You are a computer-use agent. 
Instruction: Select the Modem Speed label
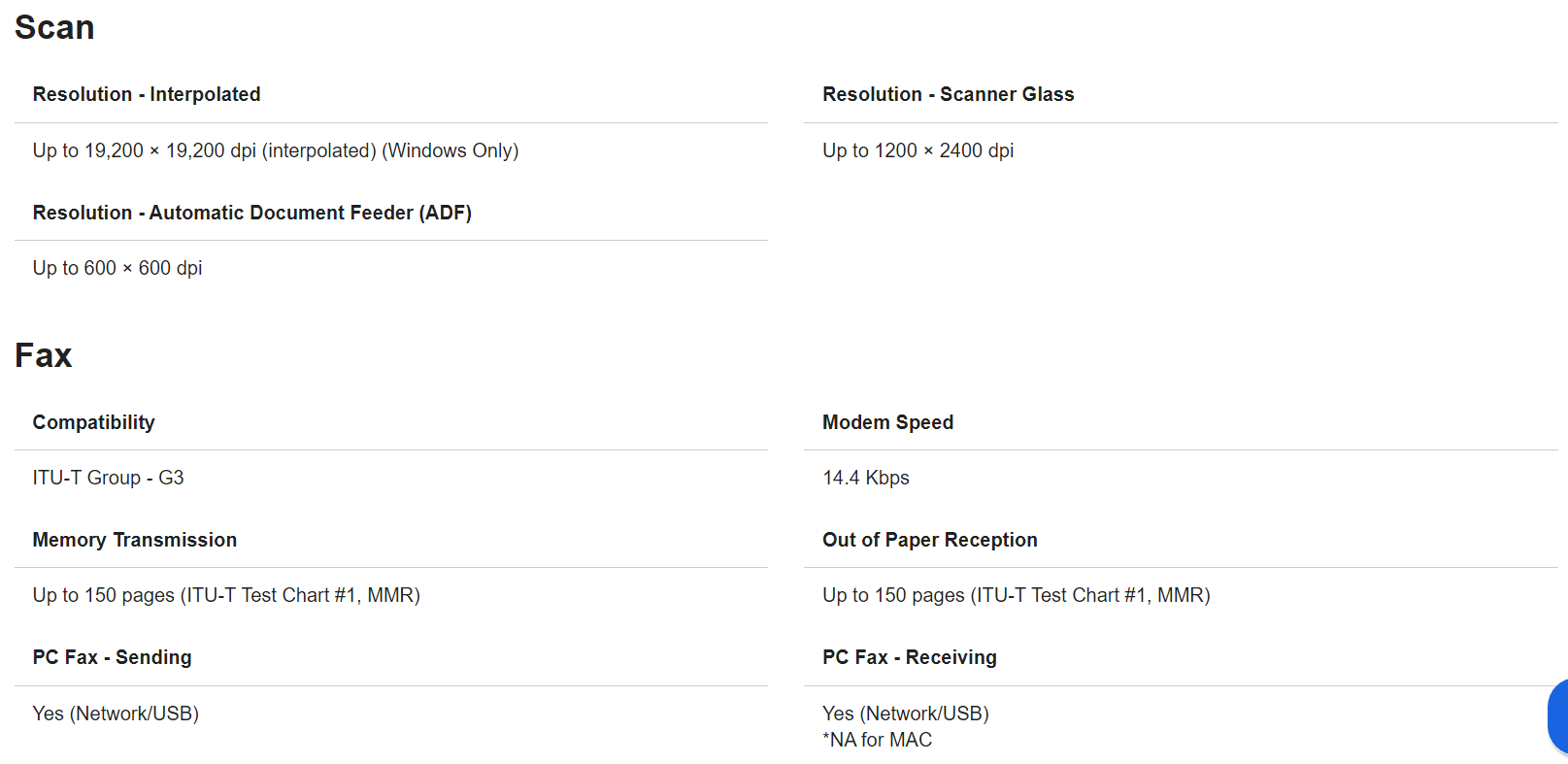[x=887, y=422]
